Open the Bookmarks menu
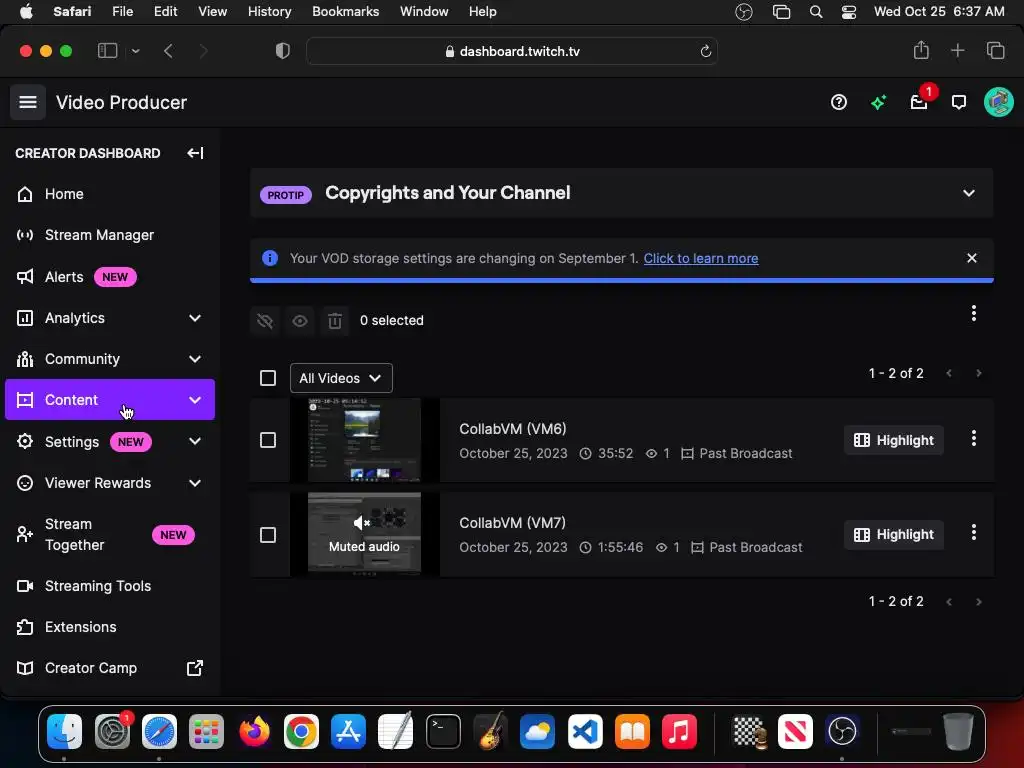The image size is (1024, 768). pos(345,11)
